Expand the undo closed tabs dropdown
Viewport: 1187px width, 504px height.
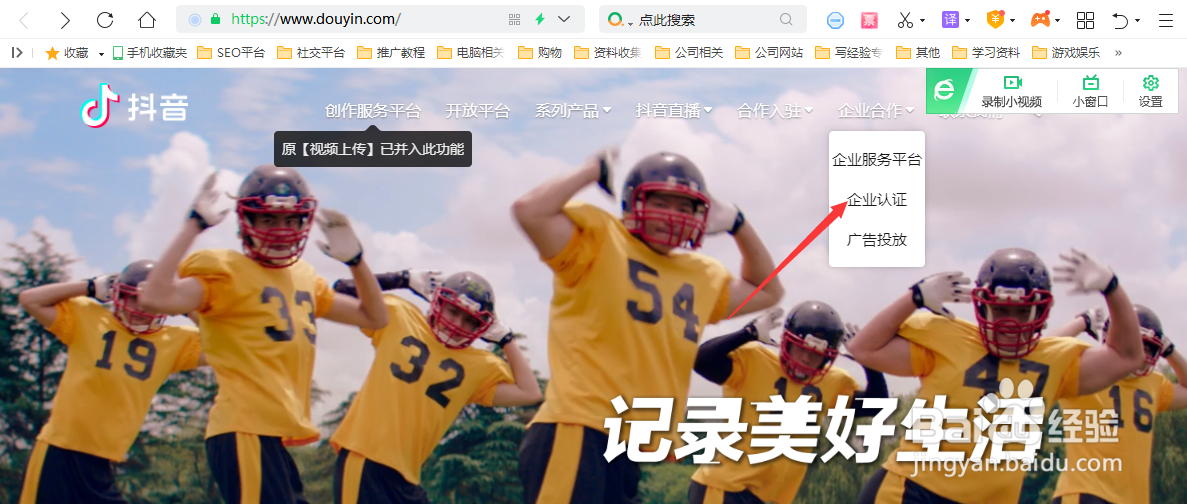pos(1138,21)
